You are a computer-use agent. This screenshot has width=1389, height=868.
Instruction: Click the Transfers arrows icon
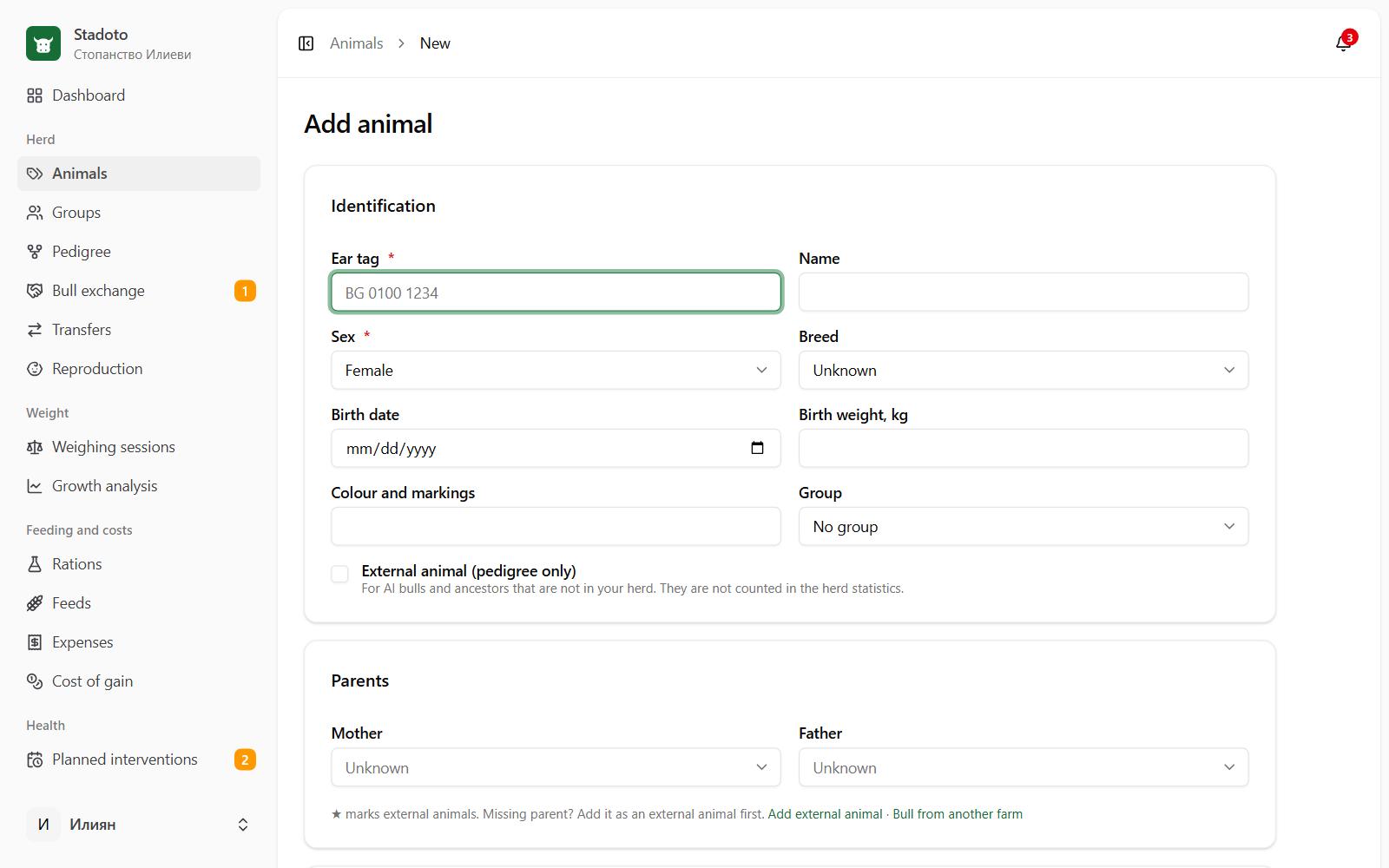click(35, 330)
